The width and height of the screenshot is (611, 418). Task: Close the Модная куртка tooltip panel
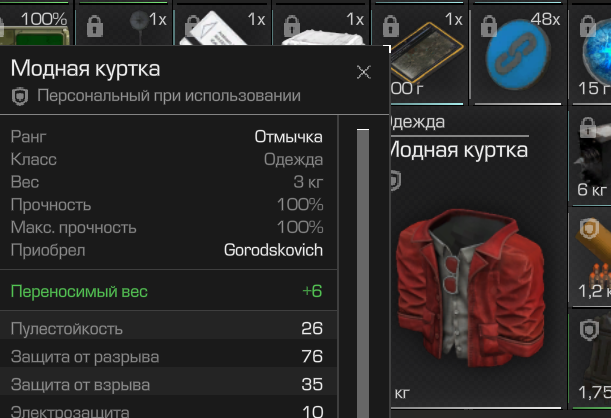tap(364, 72)
